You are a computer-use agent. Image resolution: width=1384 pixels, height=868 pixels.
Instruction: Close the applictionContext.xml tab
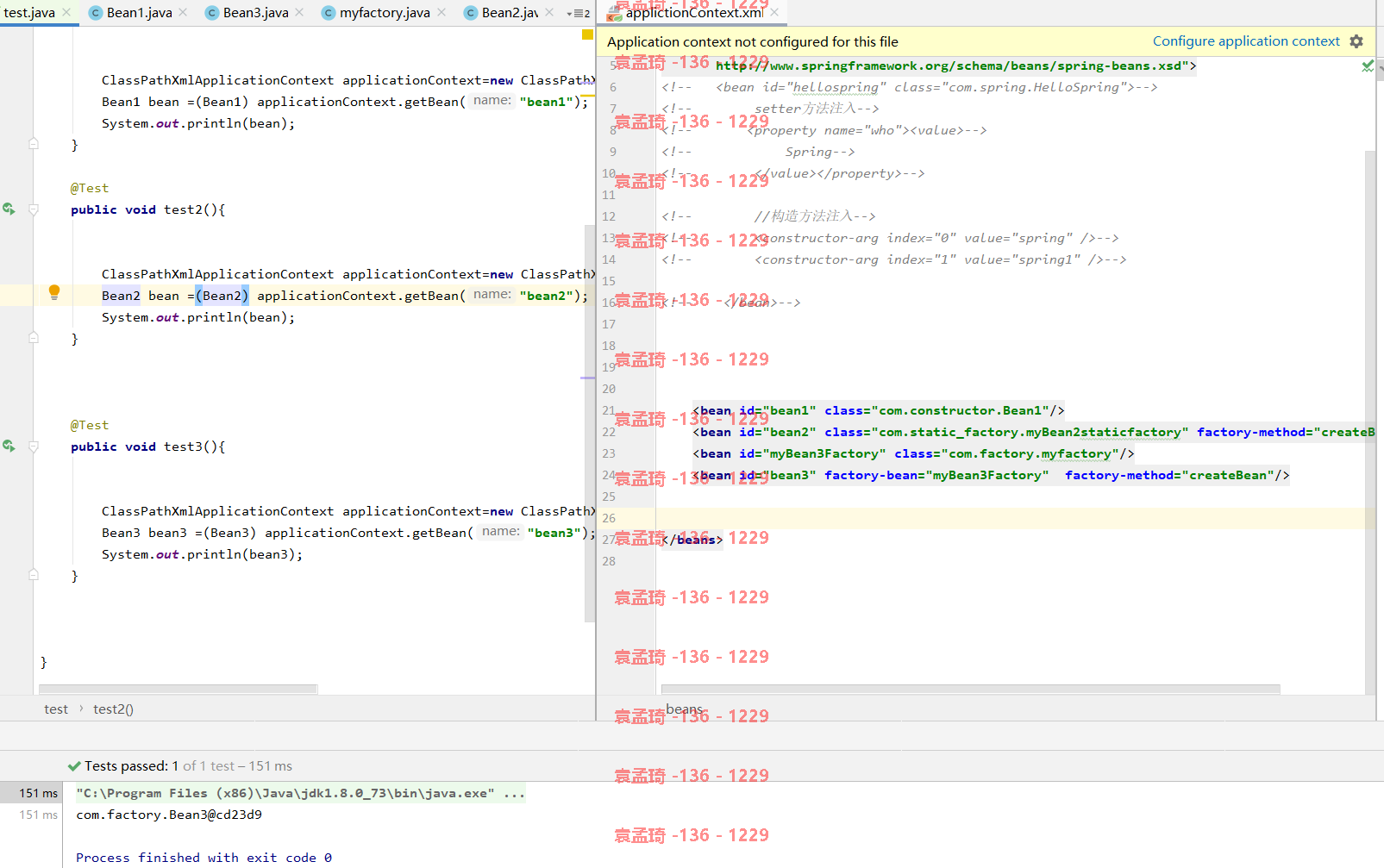774,13
